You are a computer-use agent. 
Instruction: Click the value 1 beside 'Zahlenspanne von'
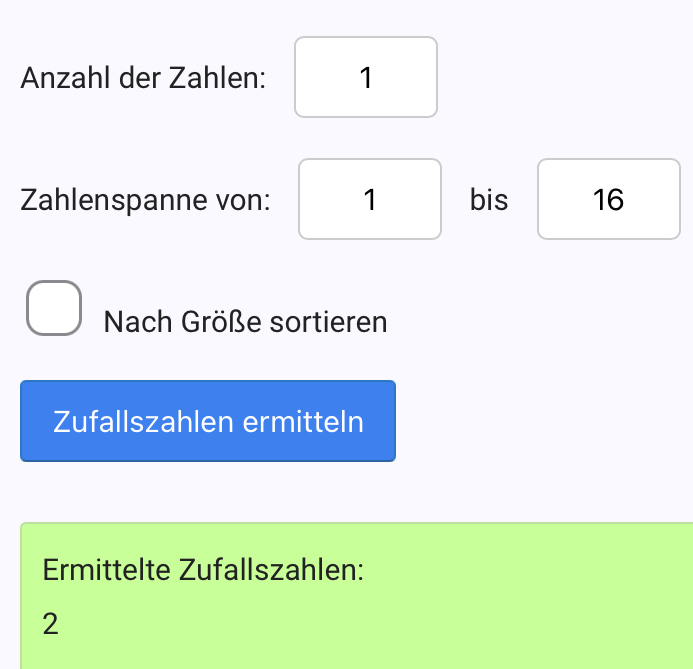370,200
